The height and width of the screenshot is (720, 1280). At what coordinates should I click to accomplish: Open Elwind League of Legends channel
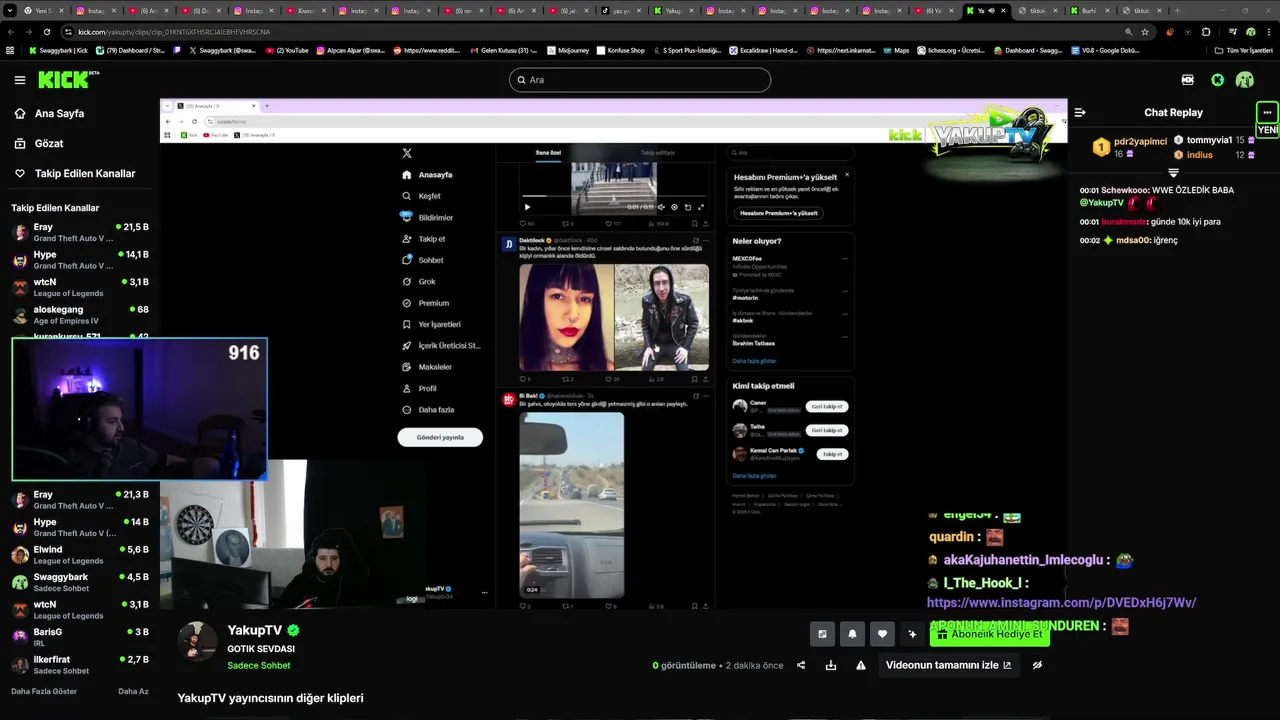point(80,555)
